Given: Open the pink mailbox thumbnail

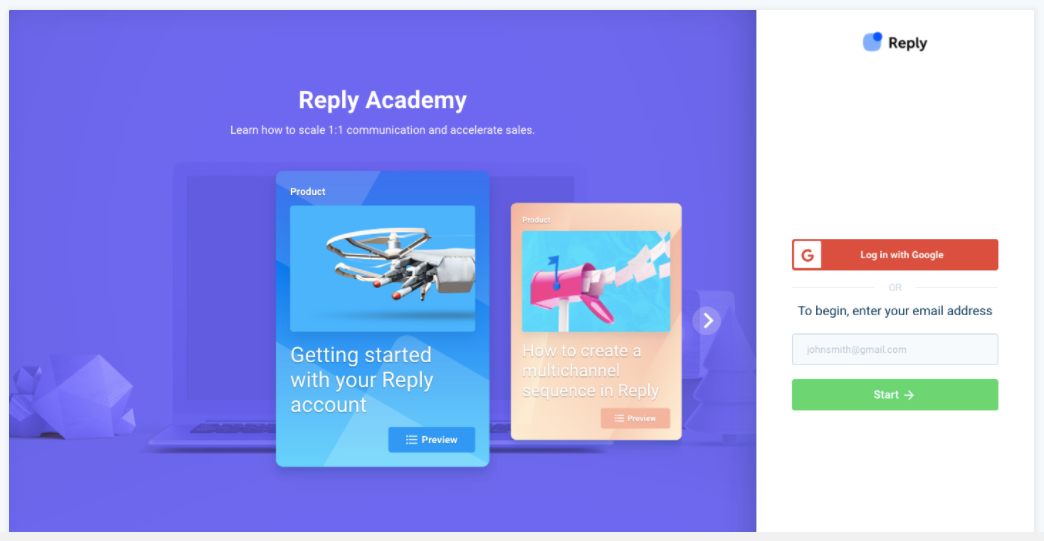Looking at the screenshot, I should coord(596,281).
